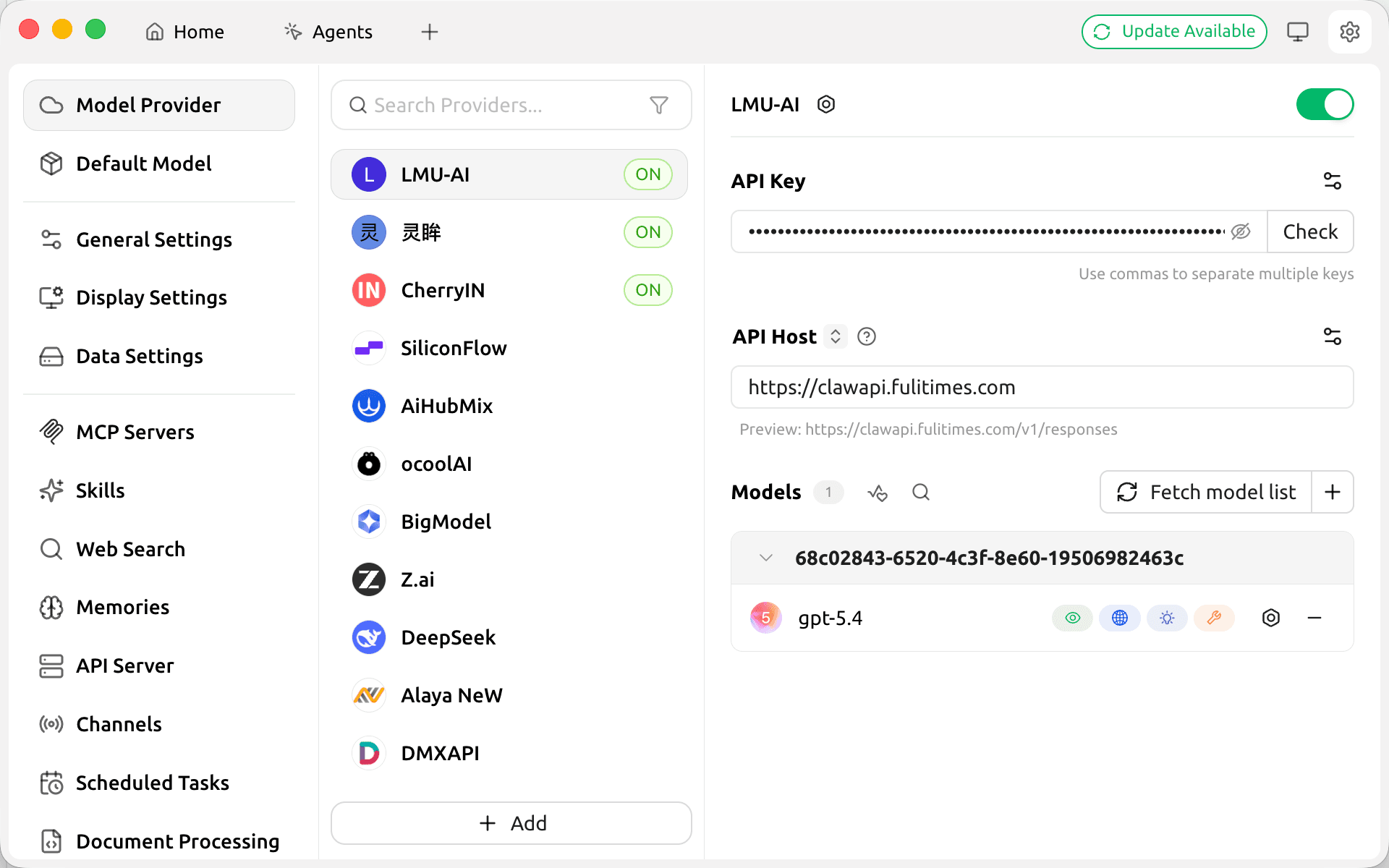
Task: Open MCP Servers settings
Action: pyautogui.click(x=159, y=432)
